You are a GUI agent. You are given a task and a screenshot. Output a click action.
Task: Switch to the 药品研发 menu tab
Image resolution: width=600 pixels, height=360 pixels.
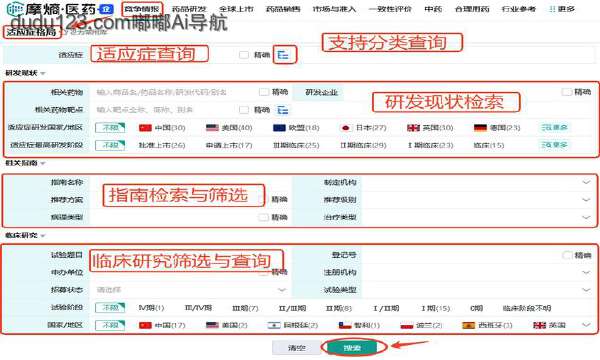click(189, 9)
